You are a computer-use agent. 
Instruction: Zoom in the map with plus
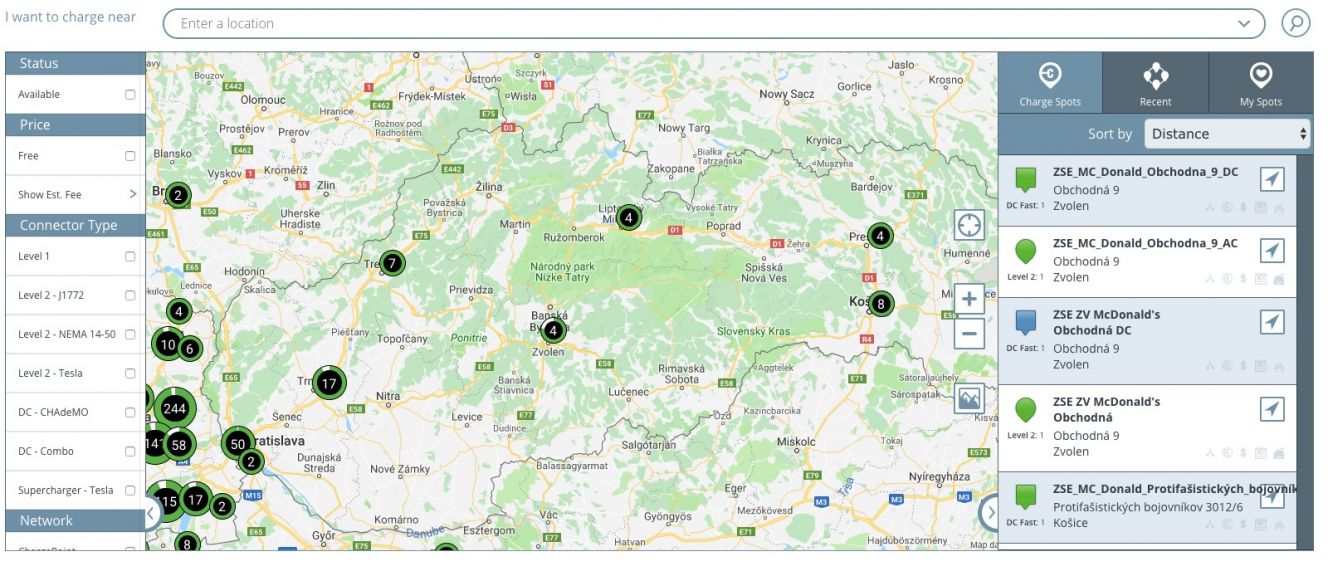pos(969,298)
